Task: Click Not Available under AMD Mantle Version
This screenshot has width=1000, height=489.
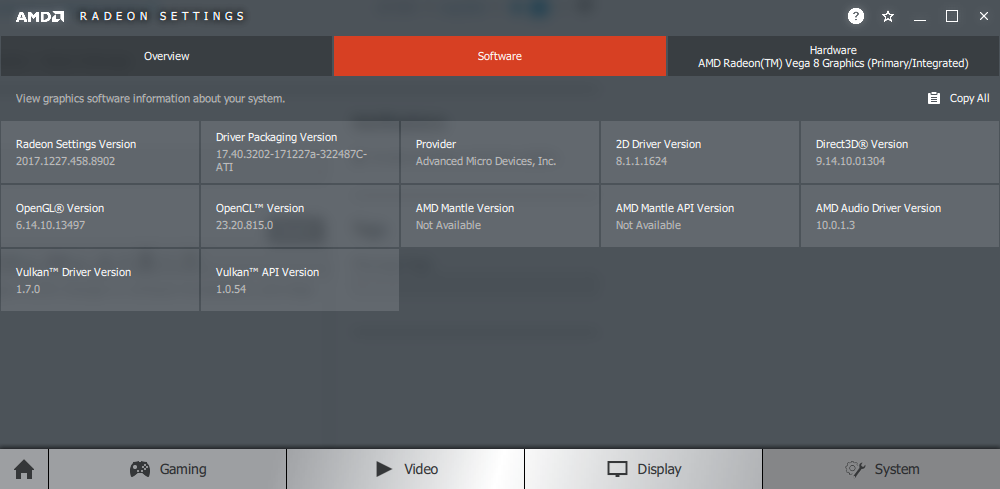Action: [x=448, y=225]
